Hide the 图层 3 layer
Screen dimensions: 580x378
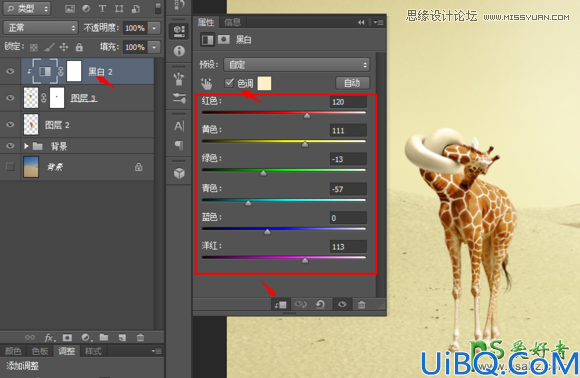pyautogui.click(x=10, y=98)
